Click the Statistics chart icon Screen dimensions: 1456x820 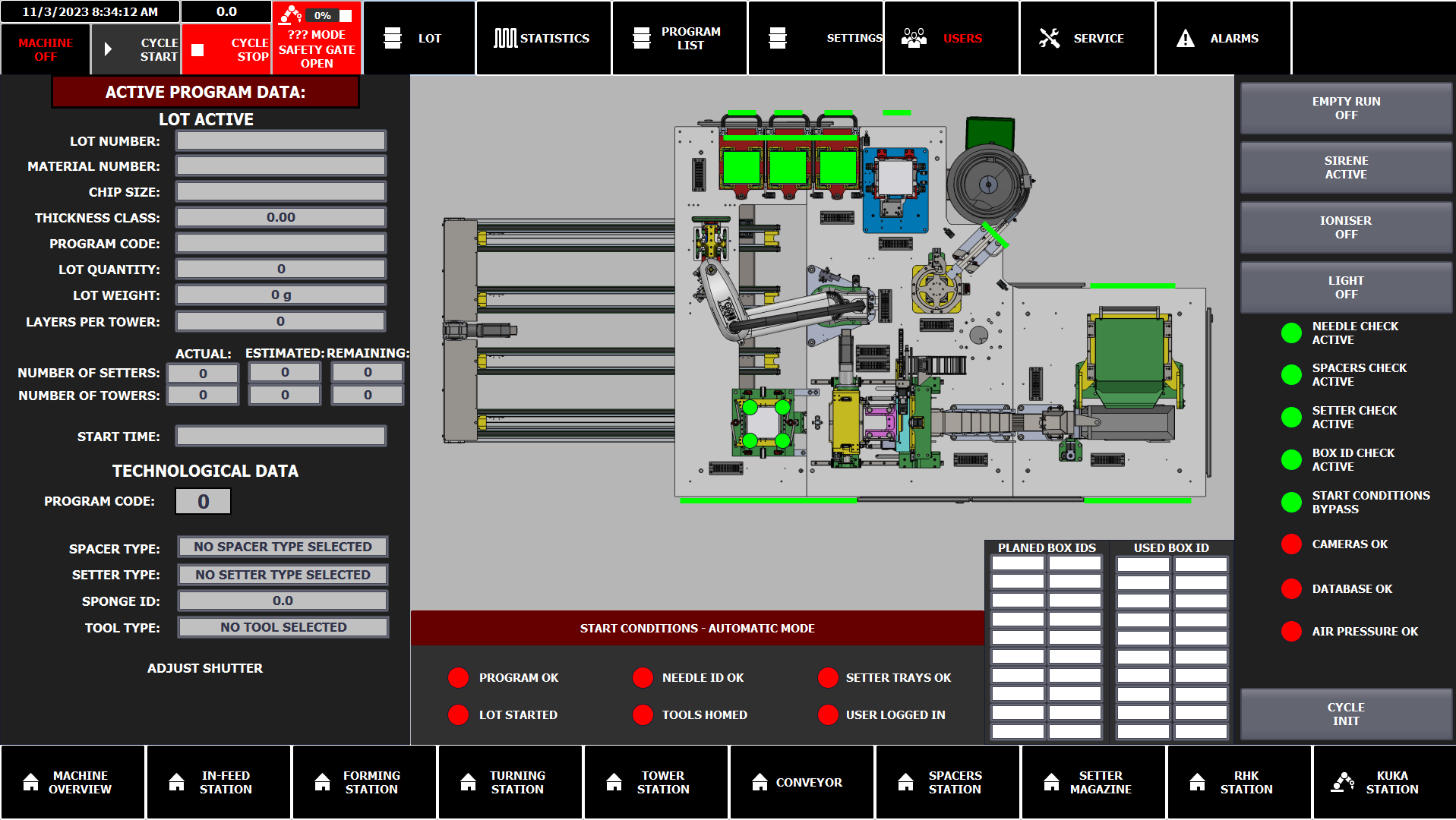505,38
